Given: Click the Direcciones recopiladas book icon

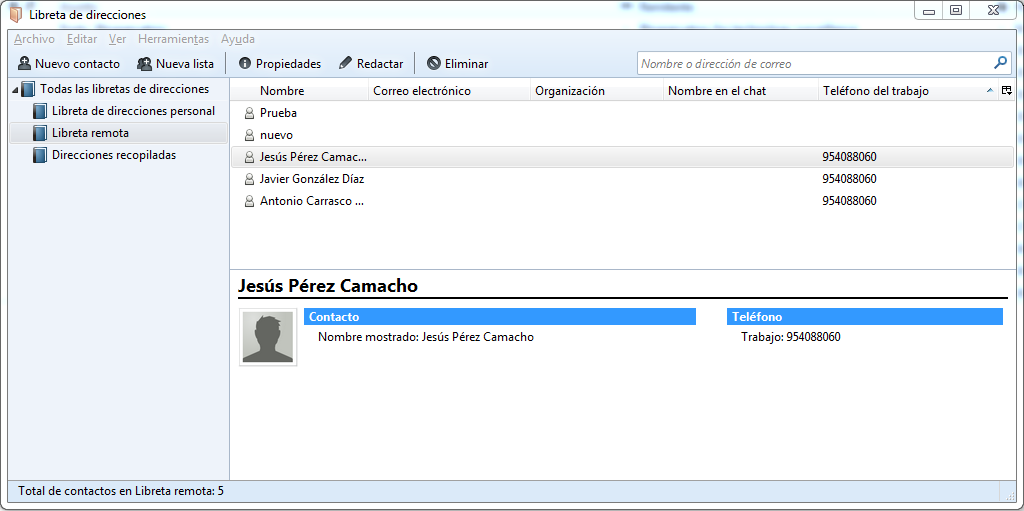Looking at the screenshot, I should pyautogui.click(x=40, y=156).
